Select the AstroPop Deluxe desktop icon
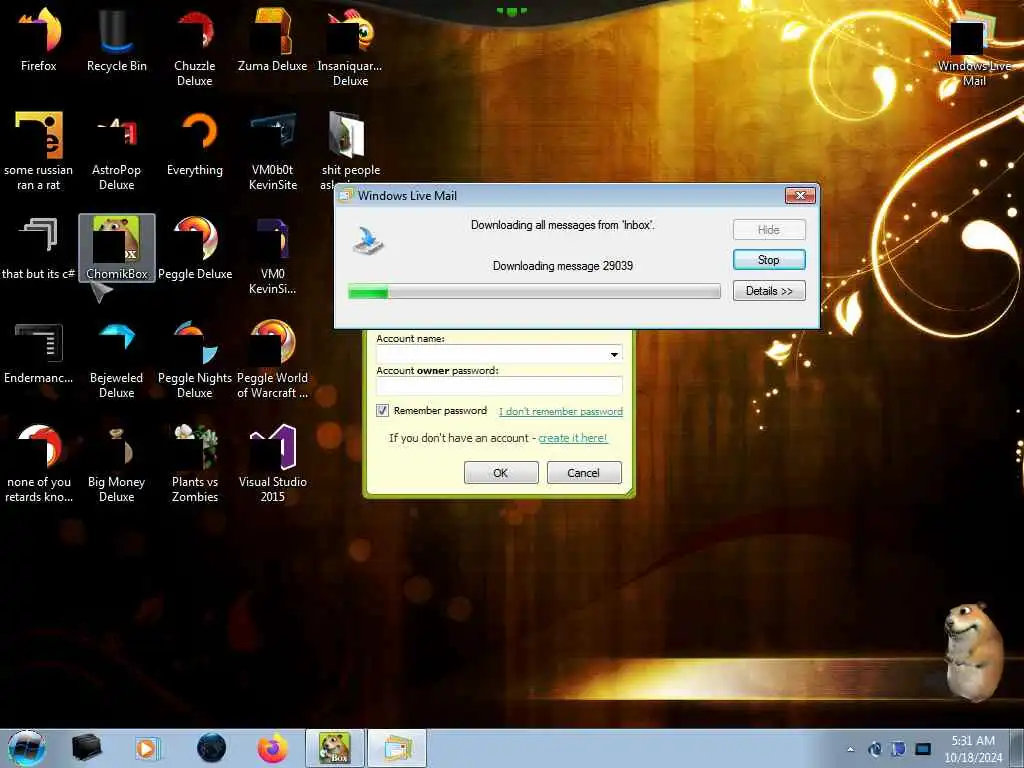This screenshot has height=768, width=1024. (x=117, y=151)
